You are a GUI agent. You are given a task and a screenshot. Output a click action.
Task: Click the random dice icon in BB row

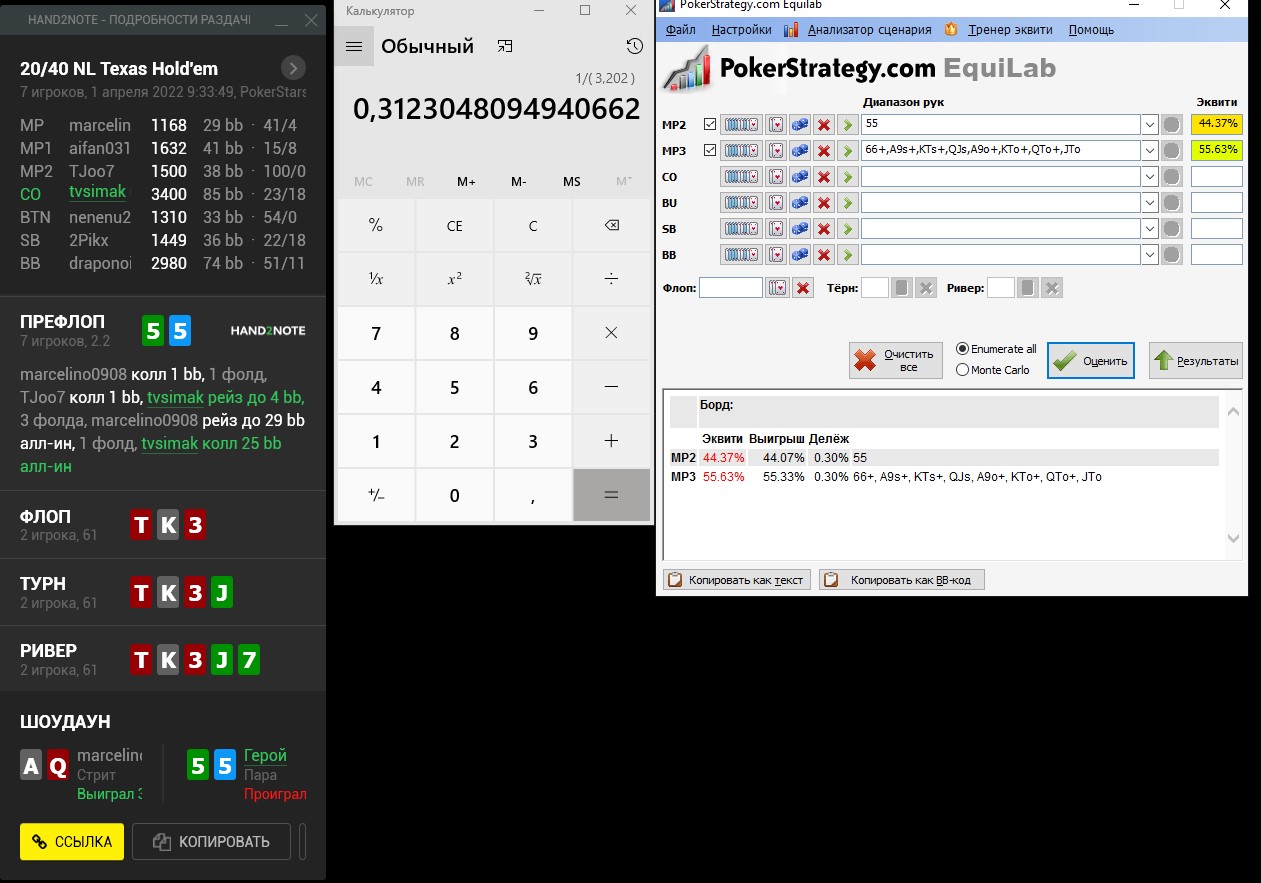tap(800, 254)
